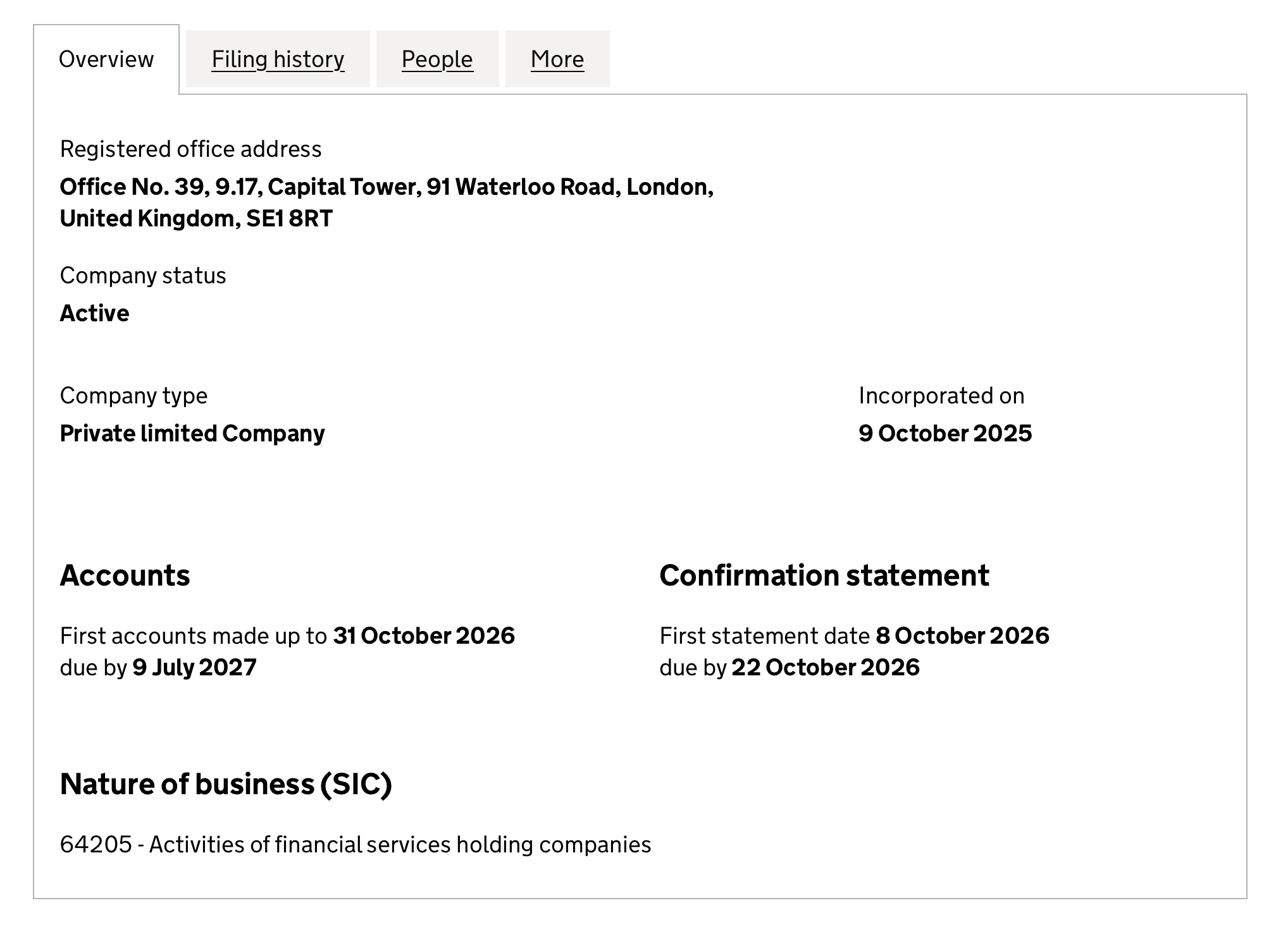Screen dimensions: 1288x927
Task: Open the More tab
Action: [x=557, y=59]
